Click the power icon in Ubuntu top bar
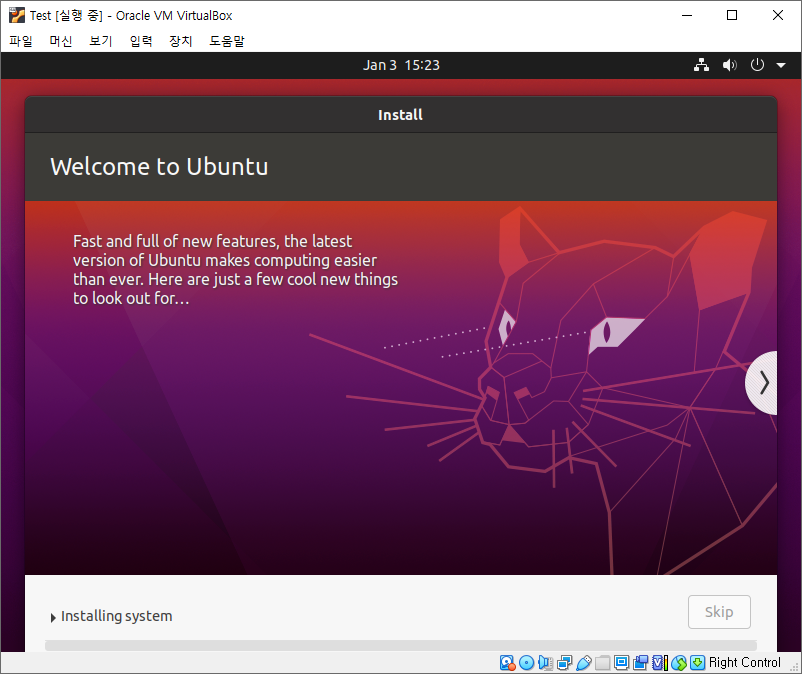Screen dimensions: 802x674 pos(757,65)
